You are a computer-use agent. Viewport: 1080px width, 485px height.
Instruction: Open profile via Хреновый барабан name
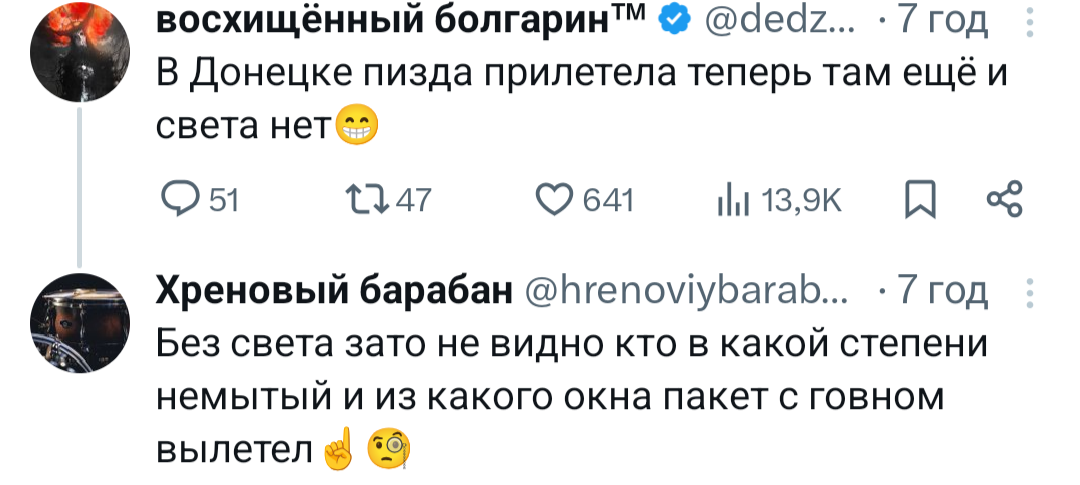334,291
